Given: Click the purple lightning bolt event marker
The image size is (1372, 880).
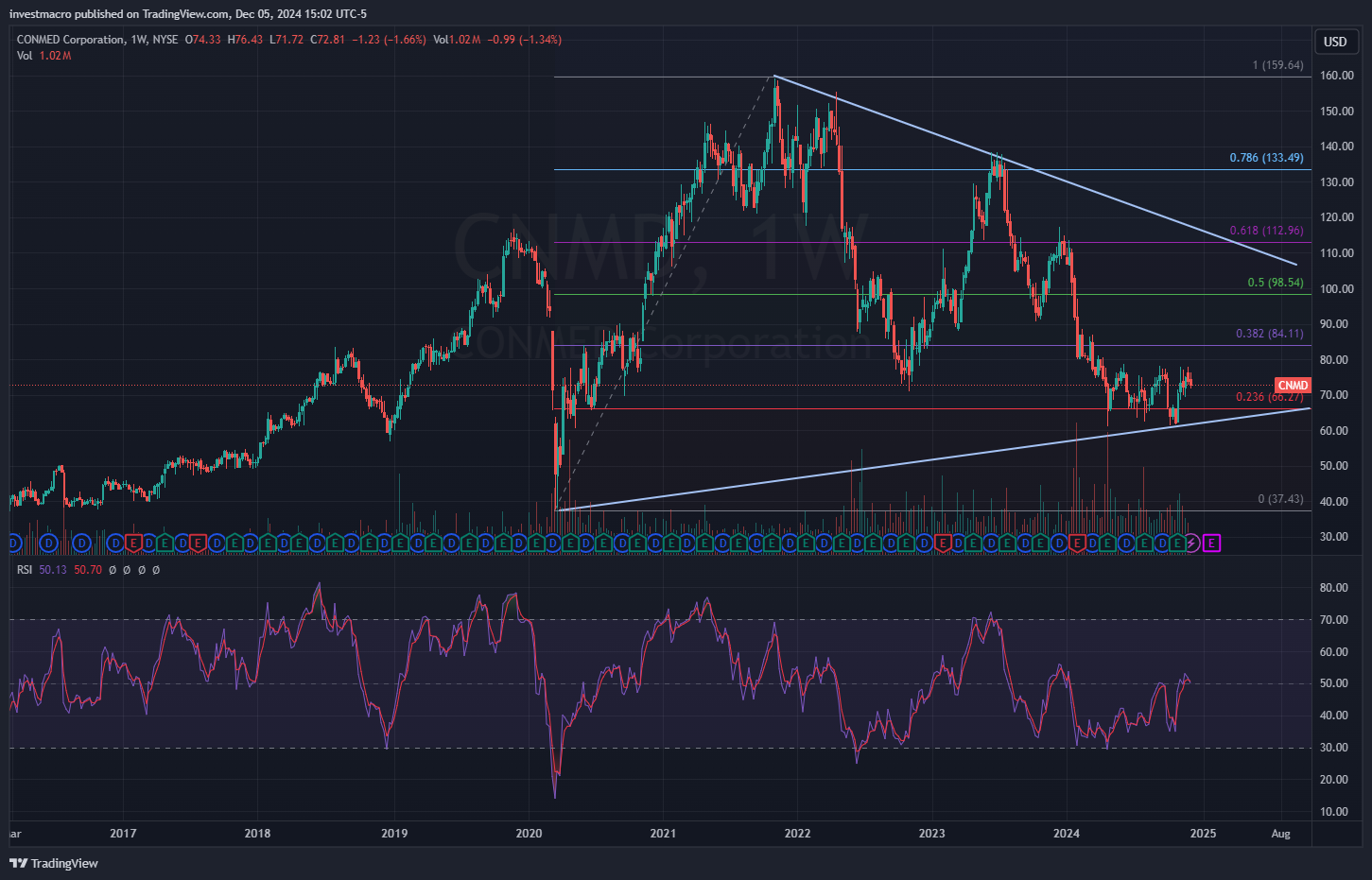Looking at the screenshot, I should (x=1193, y=543).
